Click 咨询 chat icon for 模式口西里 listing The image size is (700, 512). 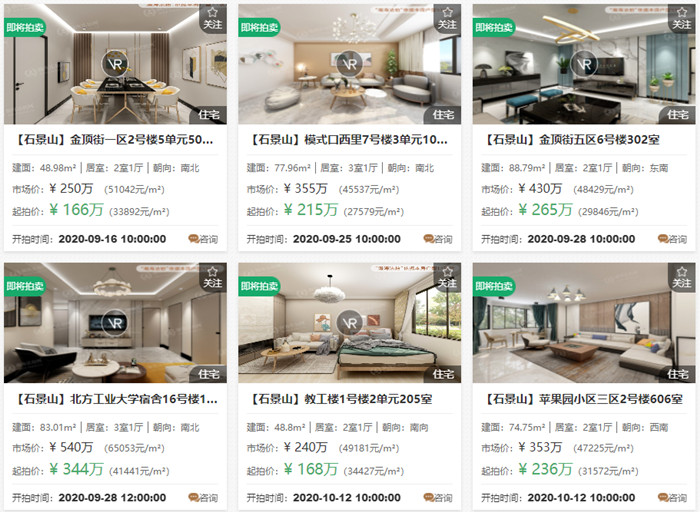438,239
